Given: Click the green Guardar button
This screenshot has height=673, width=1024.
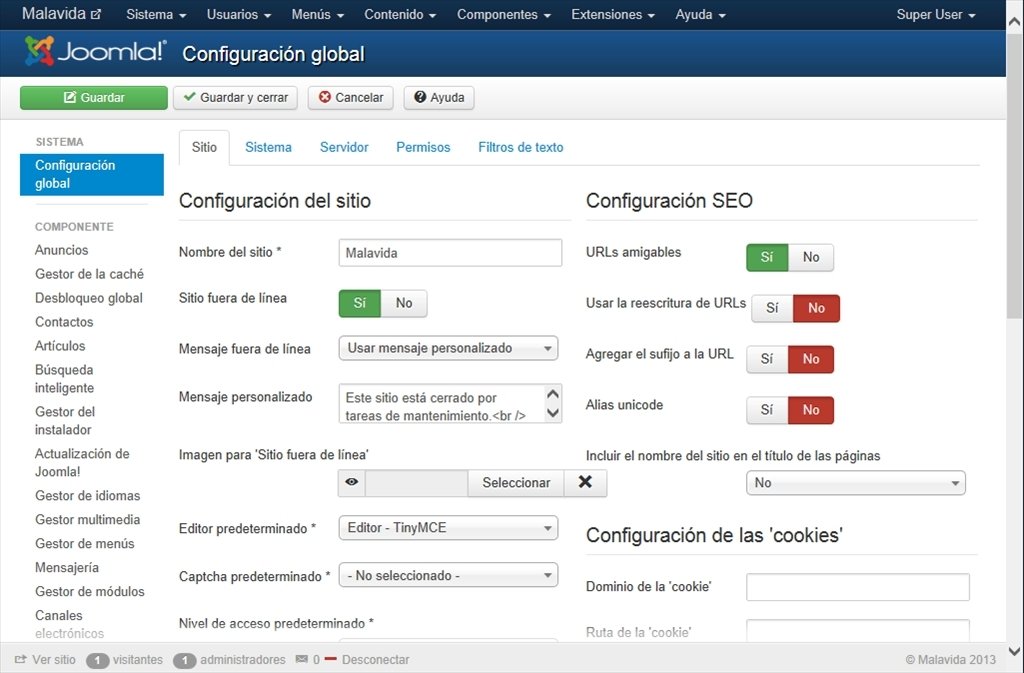Looking at the screenshot, I should point(94,97).
